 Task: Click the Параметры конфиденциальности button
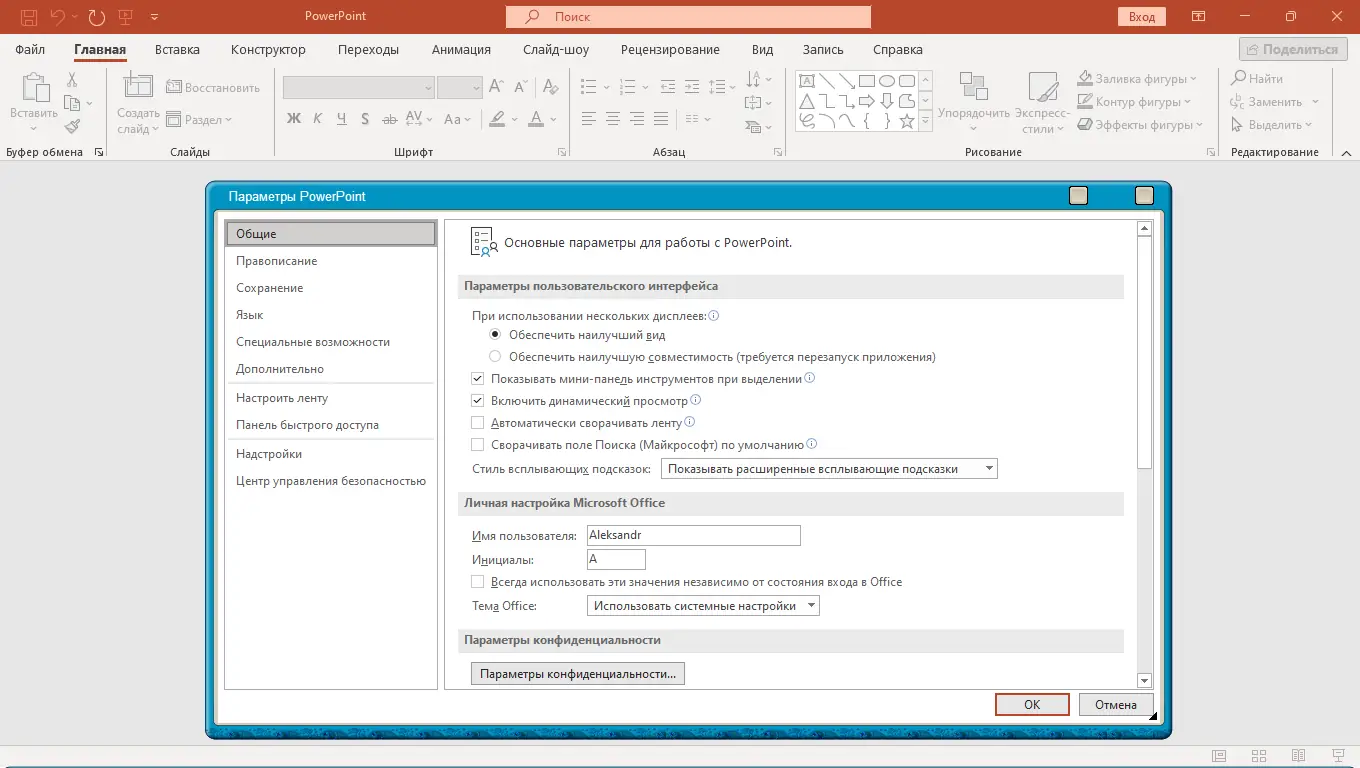coord(577,673)
